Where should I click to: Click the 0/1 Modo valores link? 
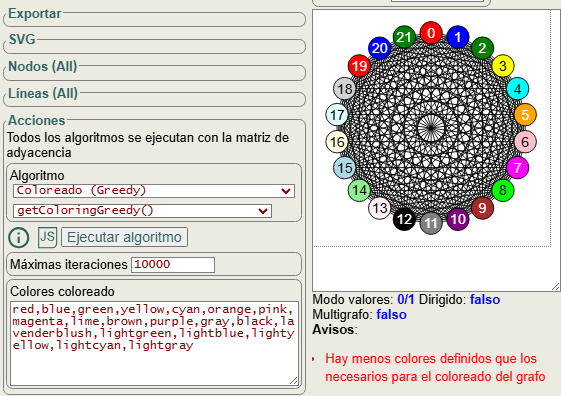406,299
